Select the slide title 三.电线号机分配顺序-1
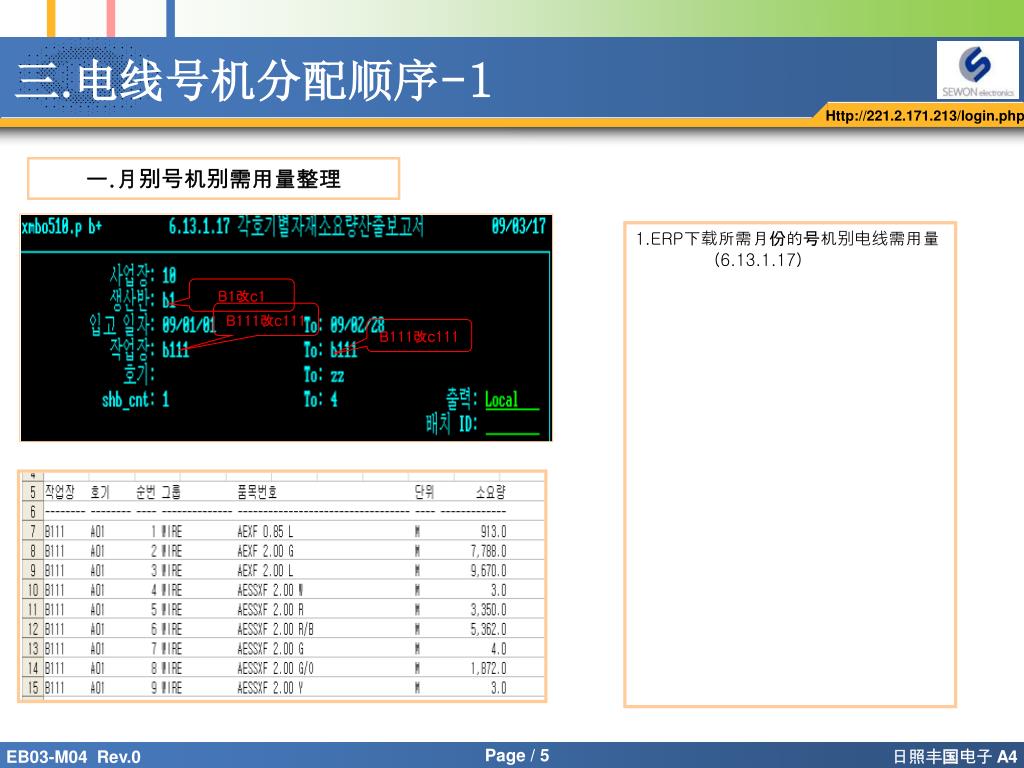 pos(253,80)
